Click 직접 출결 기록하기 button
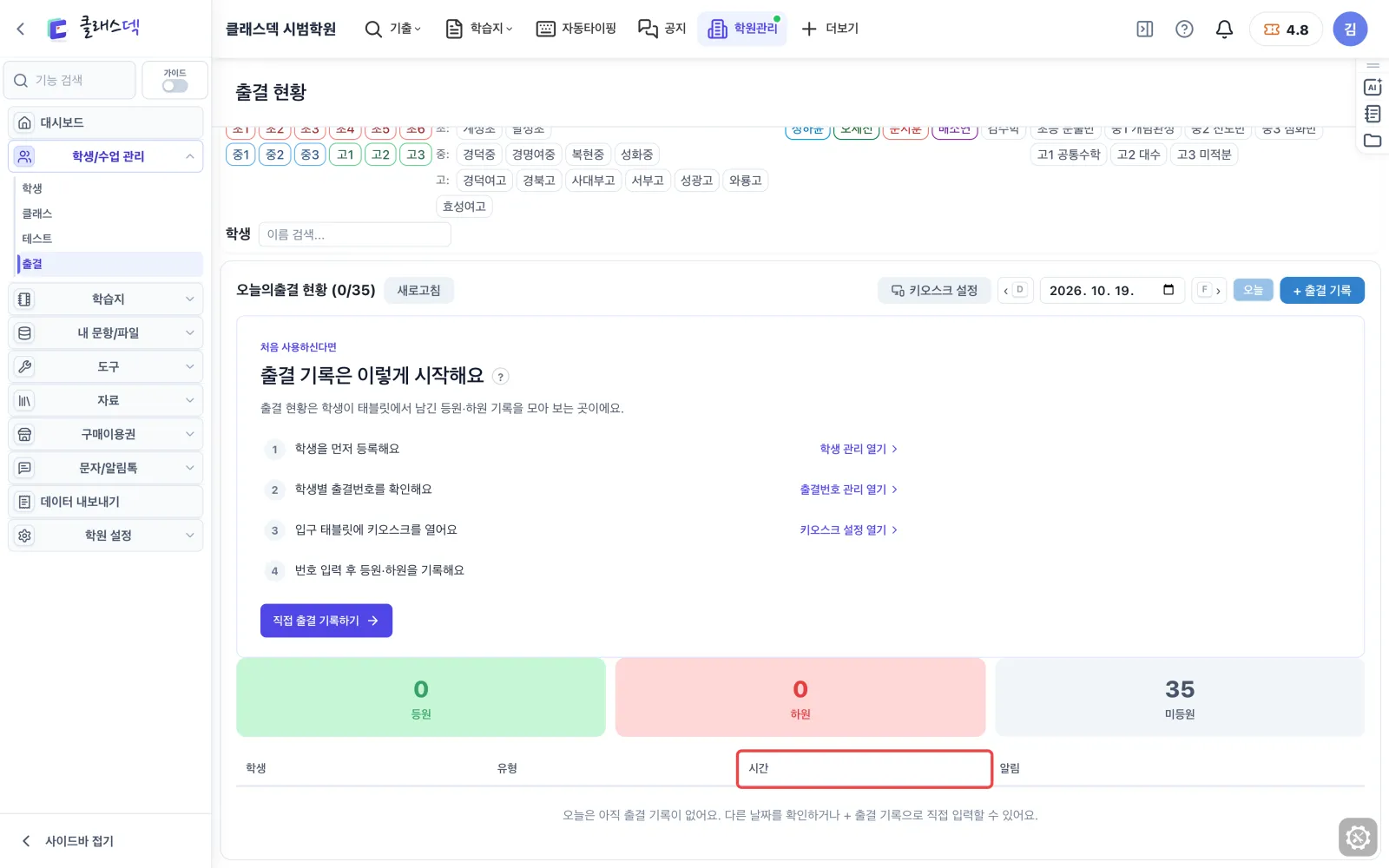Image resolution: width=1389 pixels, height=868 pixels. [x=326, y=621]
